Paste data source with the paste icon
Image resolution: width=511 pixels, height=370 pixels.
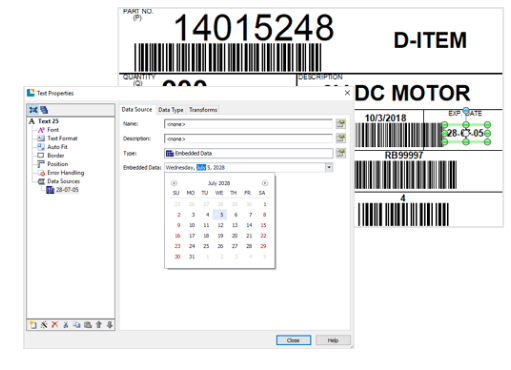[88, 325]
